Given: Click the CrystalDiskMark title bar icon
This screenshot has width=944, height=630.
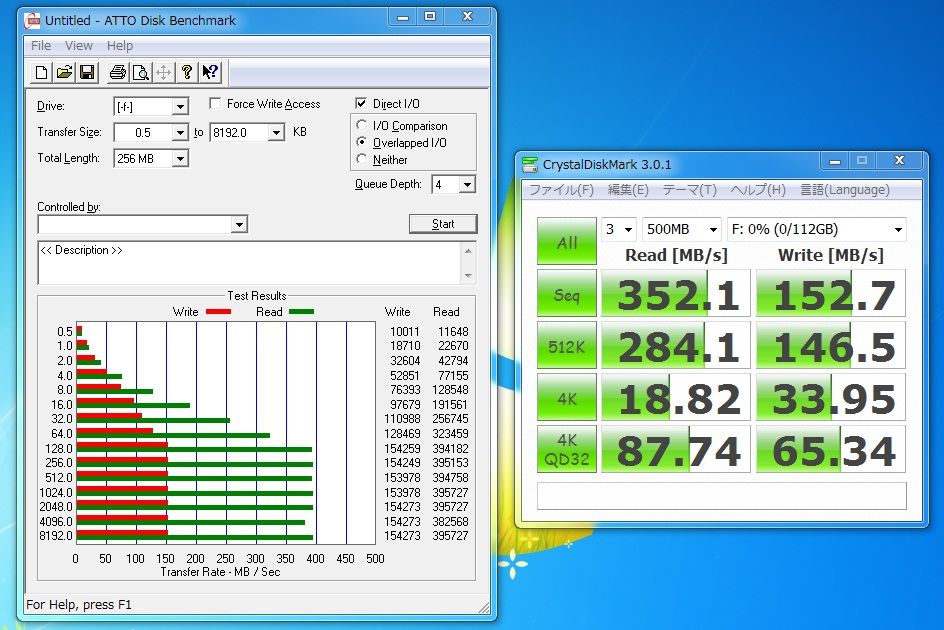Looking at the screenshot, I should (x=530, y=164).
